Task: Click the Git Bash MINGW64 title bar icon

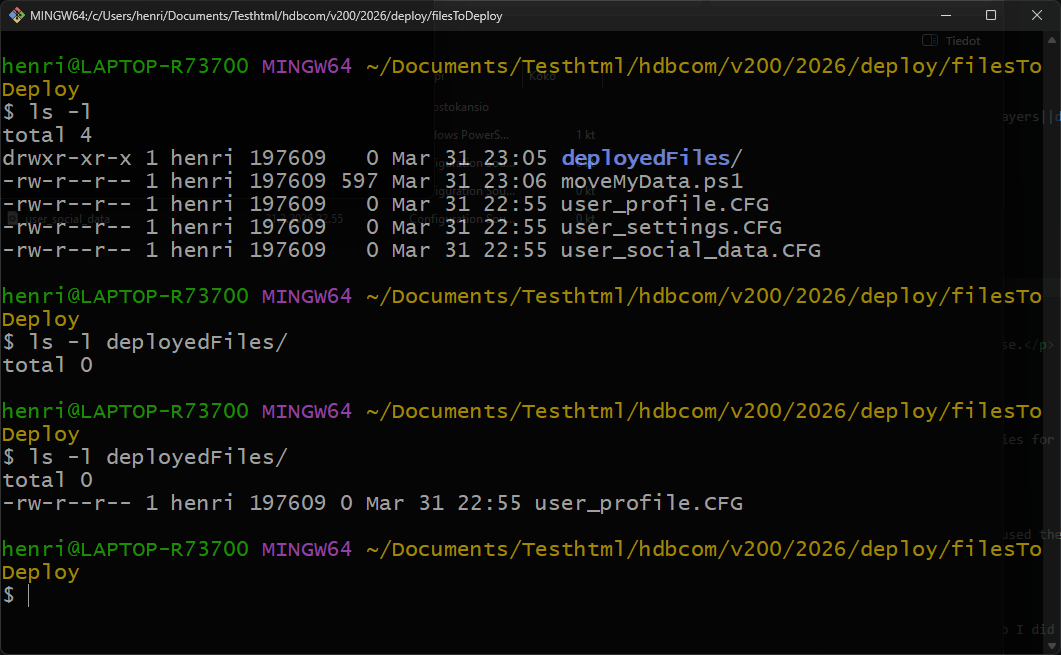Action: 15,15
